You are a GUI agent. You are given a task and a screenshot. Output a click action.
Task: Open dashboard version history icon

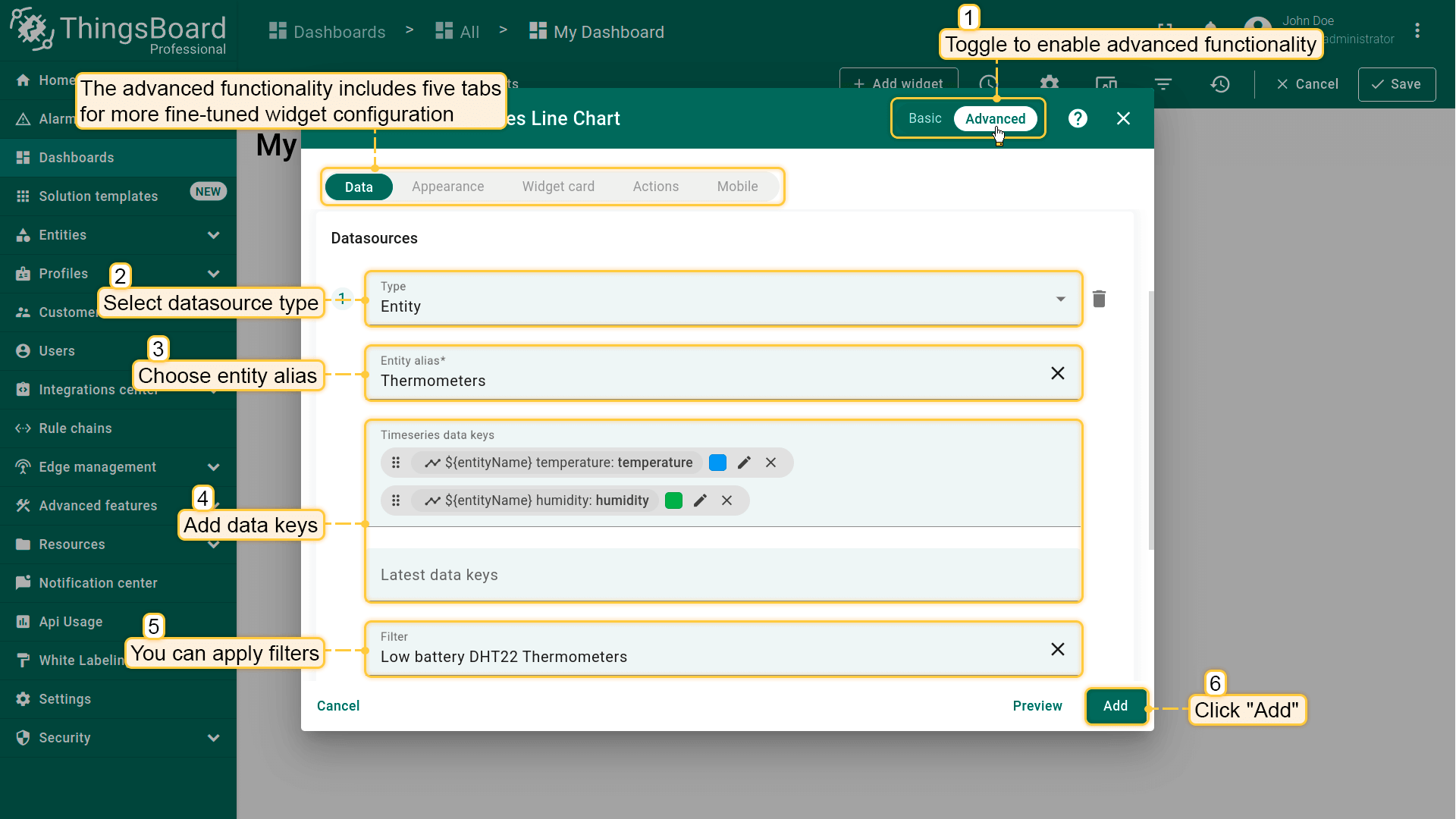(x=1219, y=84)
